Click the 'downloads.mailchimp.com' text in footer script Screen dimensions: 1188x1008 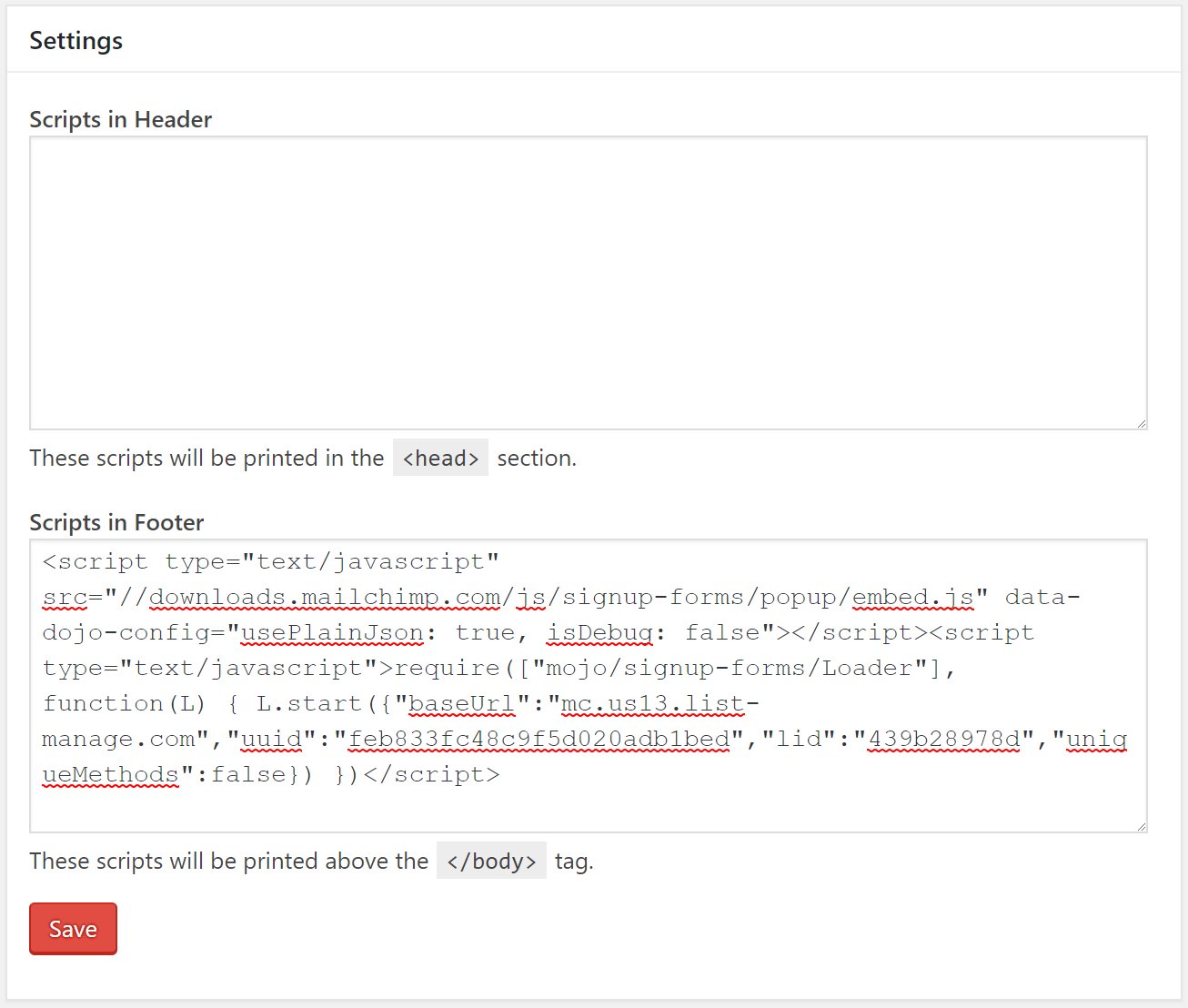click(x=325, y=598)
